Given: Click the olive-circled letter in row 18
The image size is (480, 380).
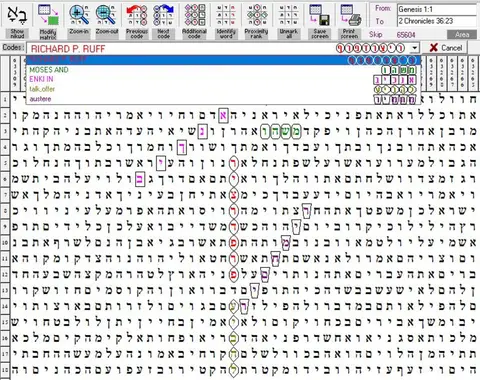Looking at the screenshot, I should pos(234,370).
